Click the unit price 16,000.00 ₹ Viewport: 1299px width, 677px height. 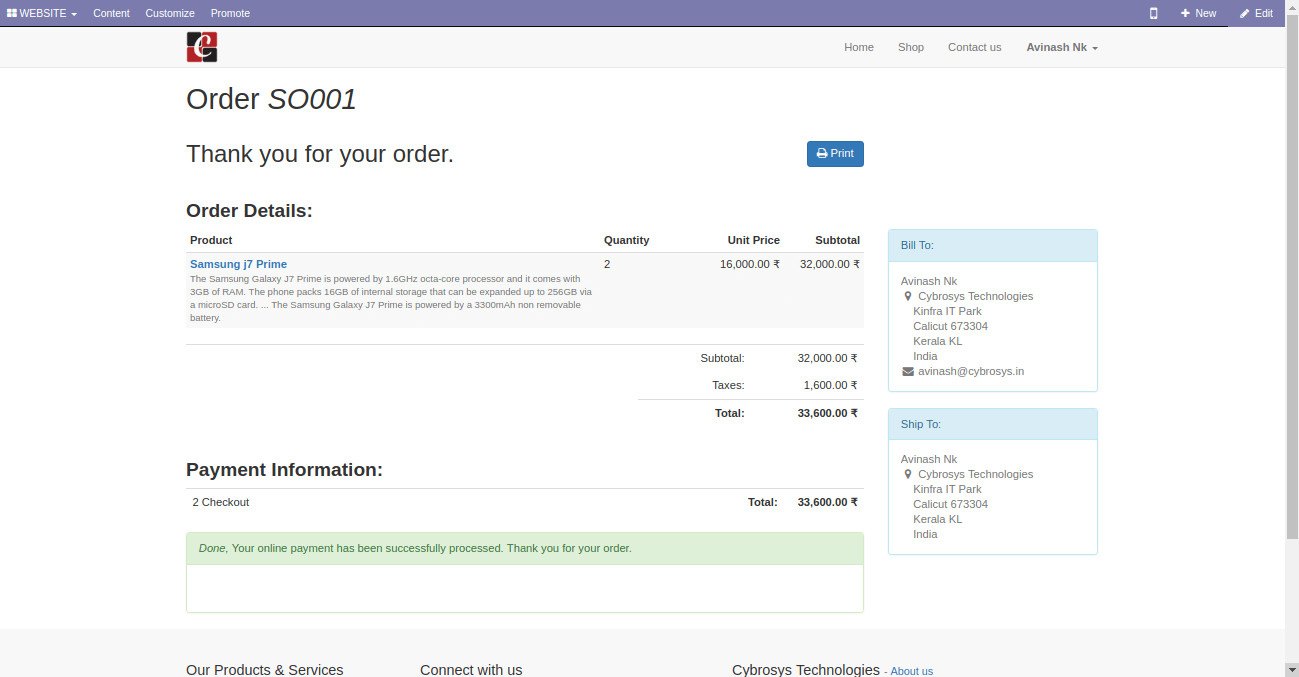[x=750, y=264]
